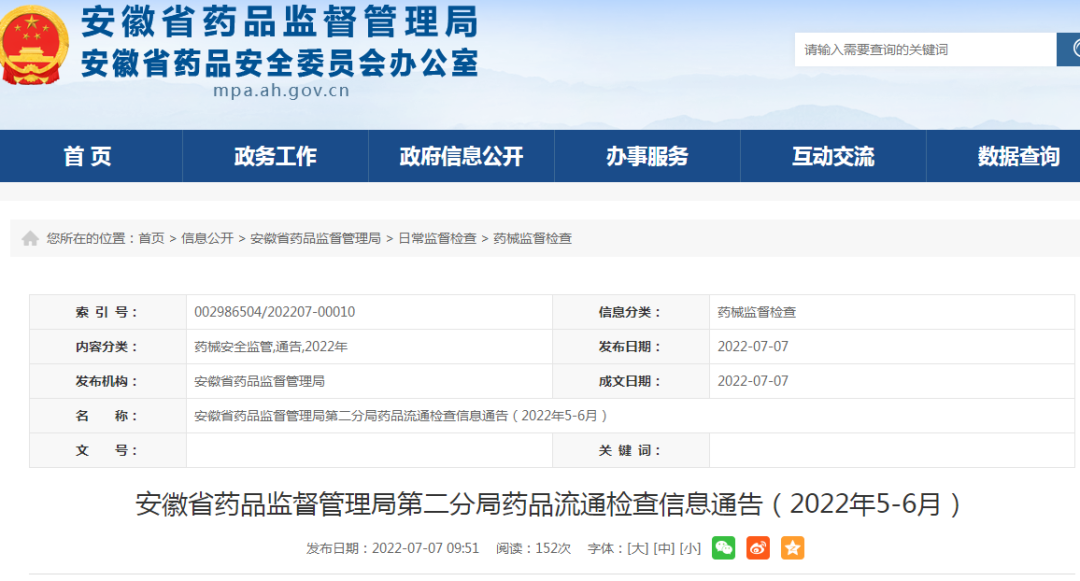Share the article via Weibo icon
Image resolution: width=1080 pixels, height=581 pixels.
pyautogui.click(x=758, y=548)
